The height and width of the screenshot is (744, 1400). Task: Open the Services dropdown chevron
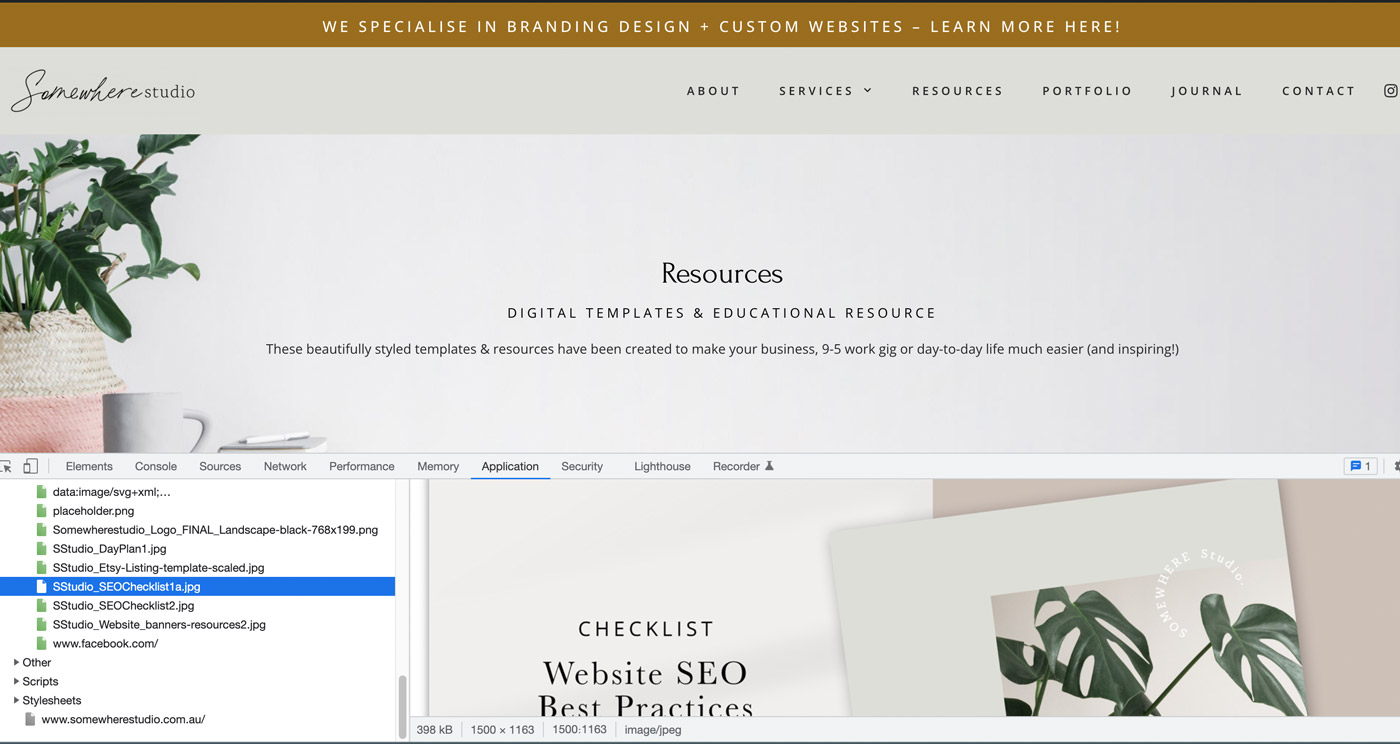868,91
